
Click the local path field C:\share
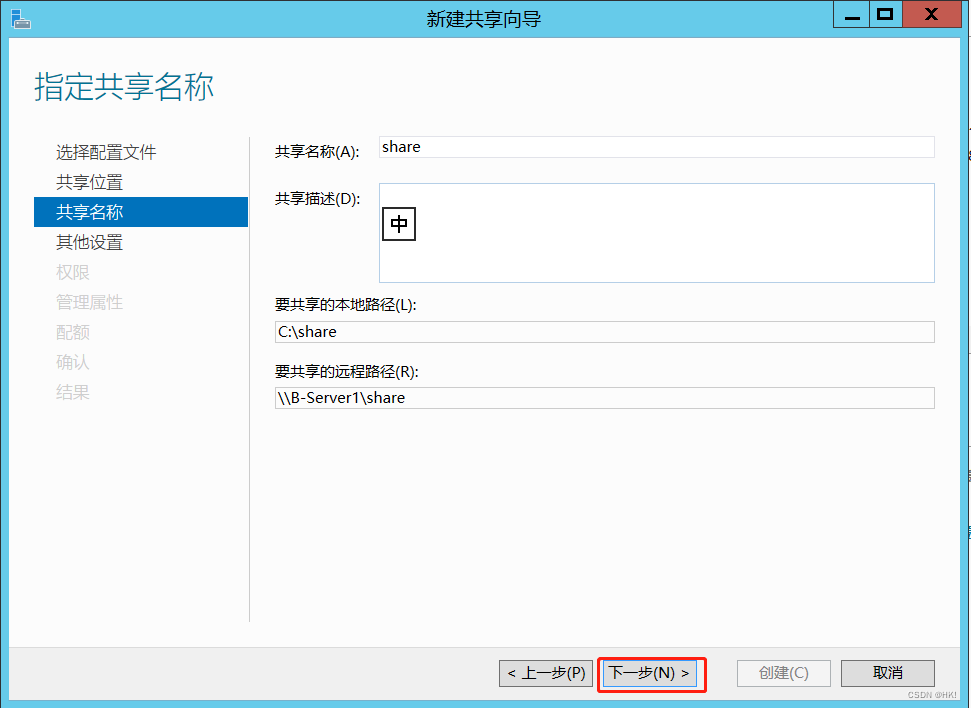(604, 332)
